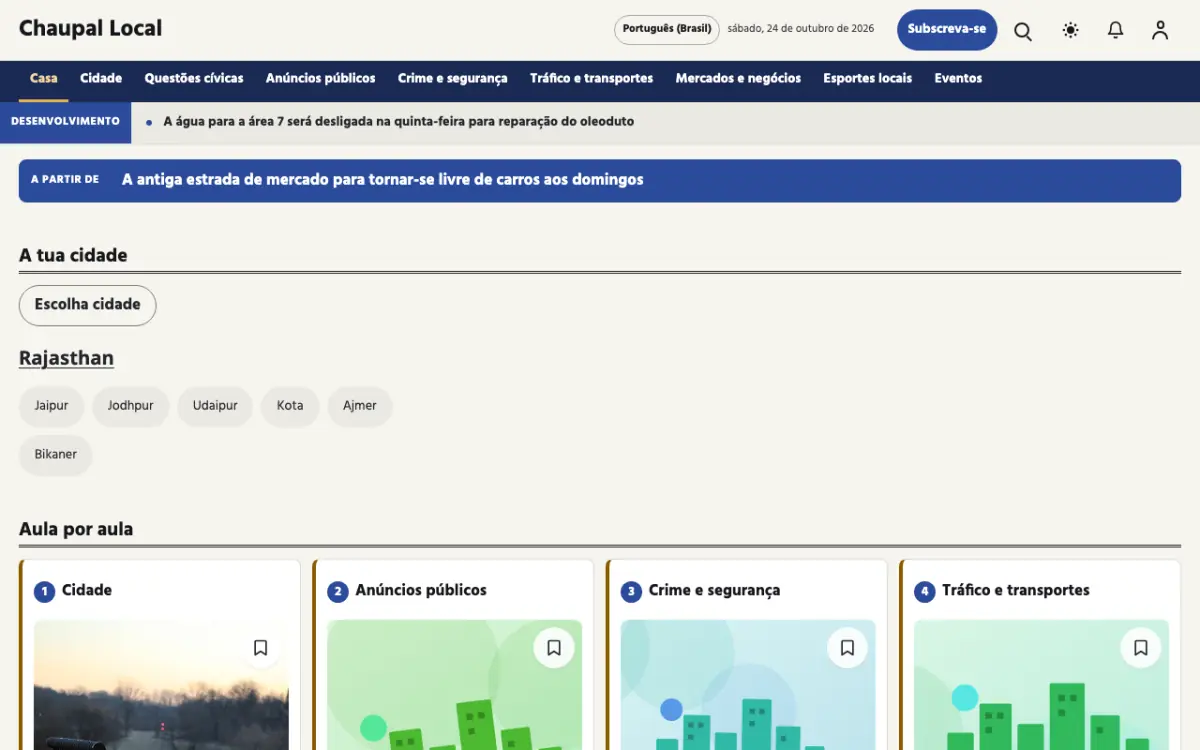1200x750 pixels.
Task: Open Anúncios públicos card illustration
Action: [x=454, y=685]
